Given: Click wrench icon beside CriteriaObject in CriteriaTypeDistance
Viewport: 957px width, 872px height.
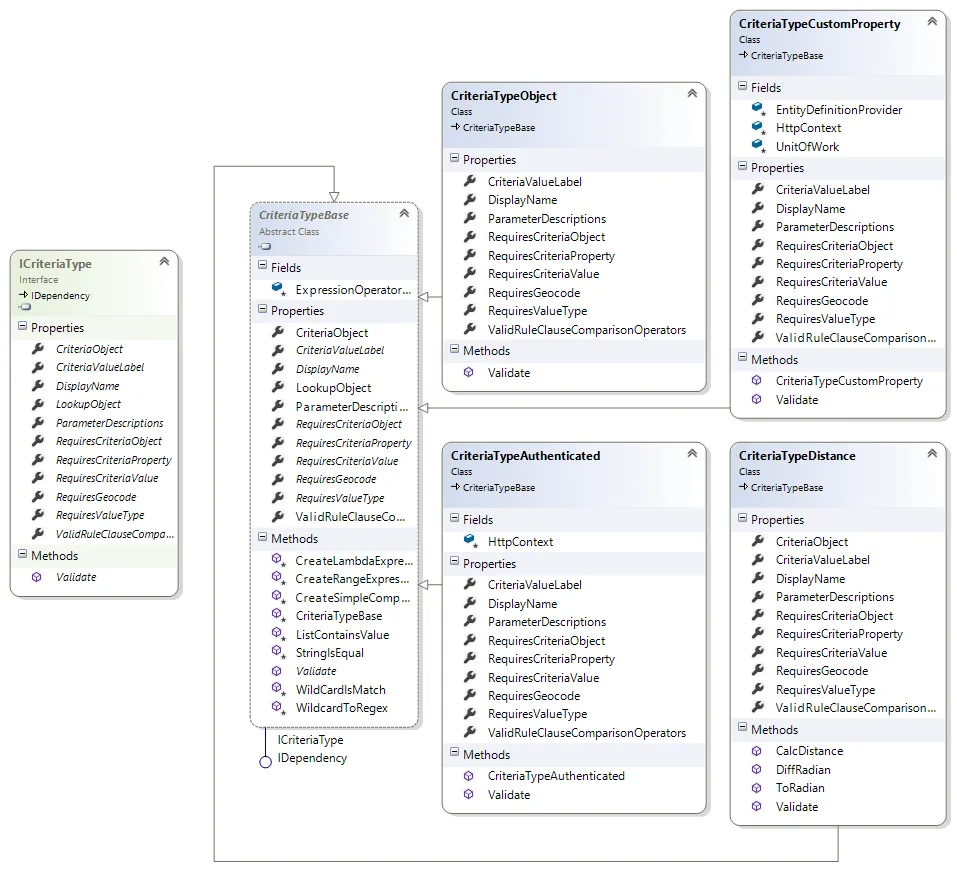Looking at the screenshot, I should [x=757, y=541].
